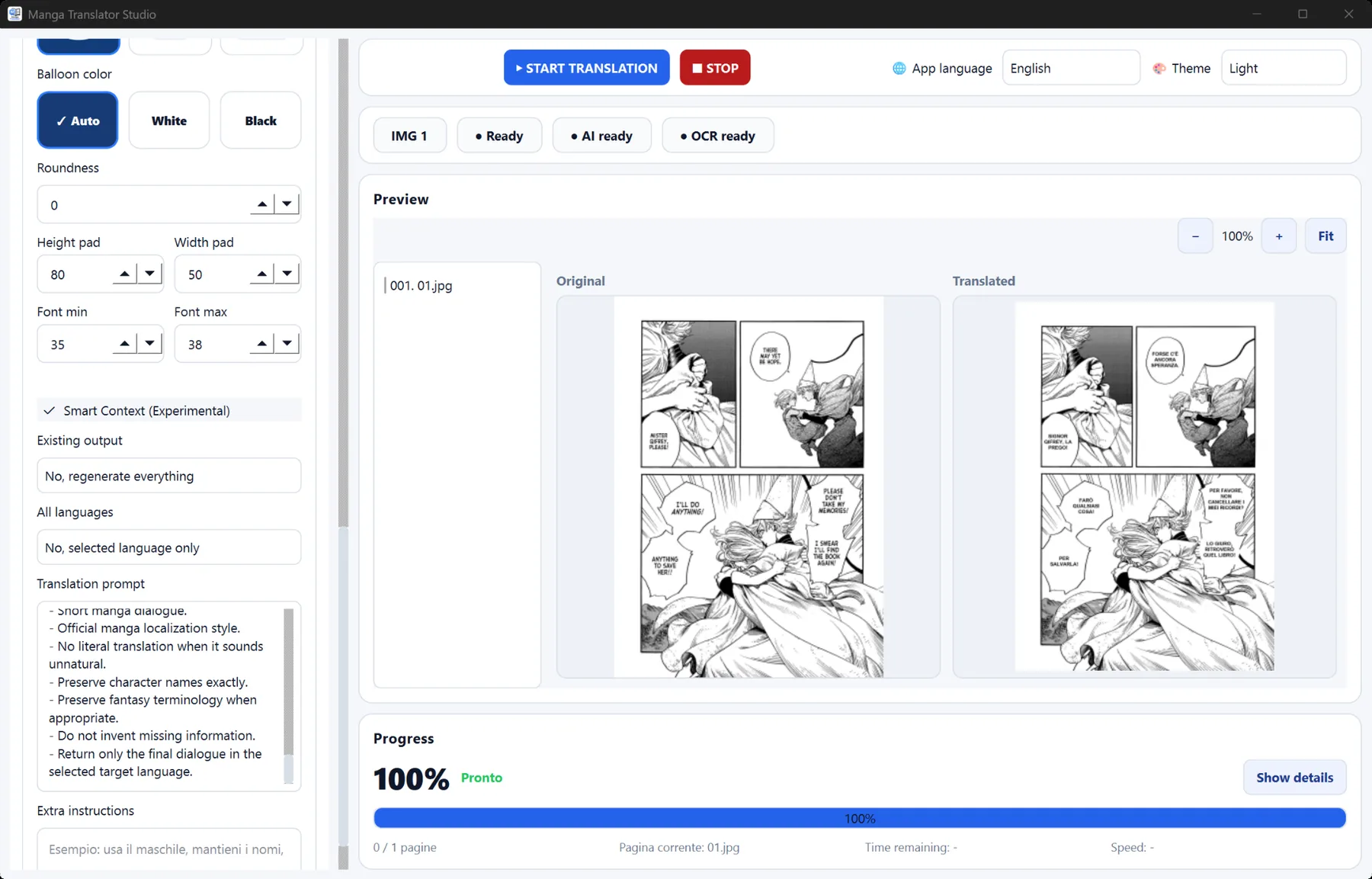Decrease Height pad with the down arrow
1372x879 pixels.
pos(149,274)
